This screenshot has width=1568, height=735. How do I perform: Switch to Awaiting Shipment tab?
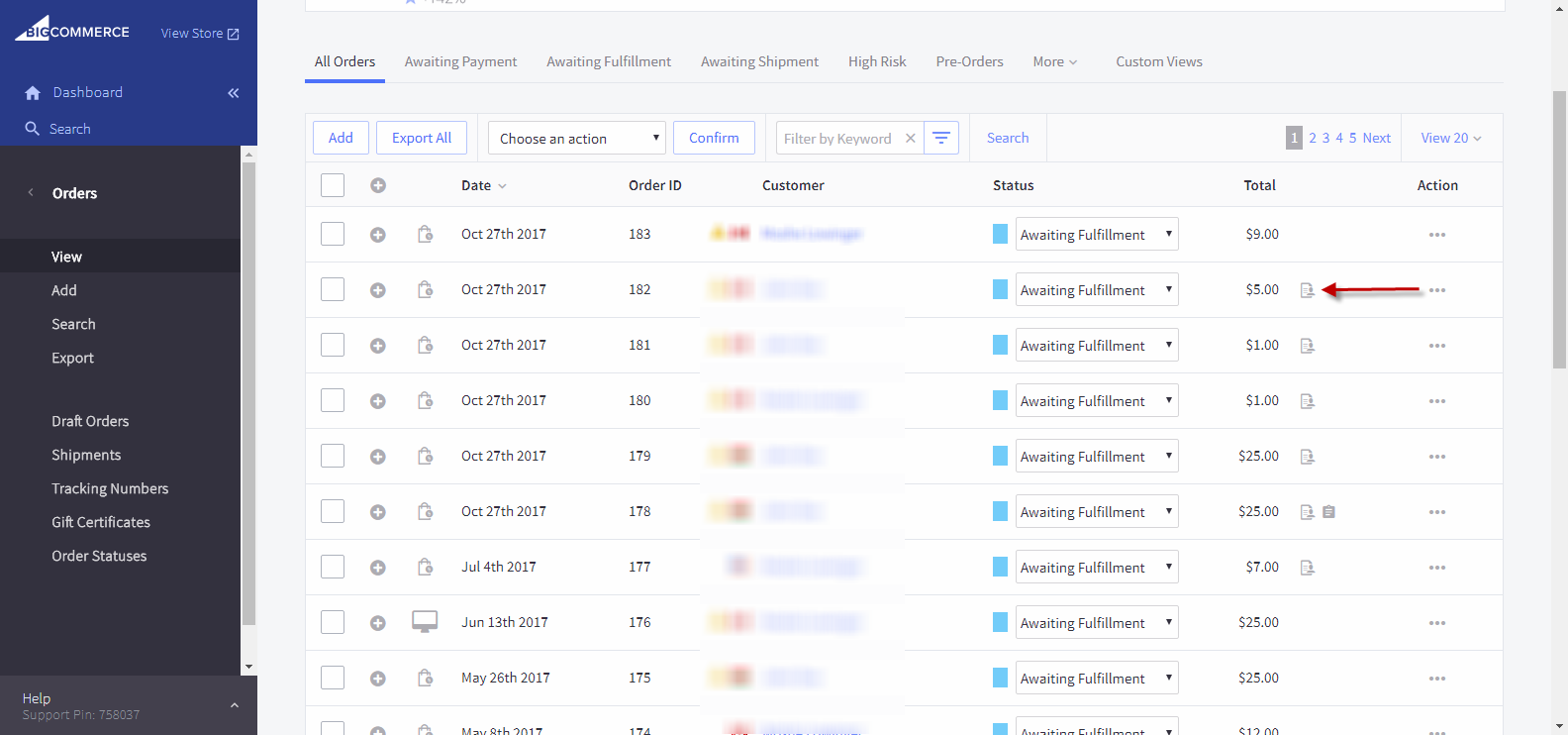[759, 61]
